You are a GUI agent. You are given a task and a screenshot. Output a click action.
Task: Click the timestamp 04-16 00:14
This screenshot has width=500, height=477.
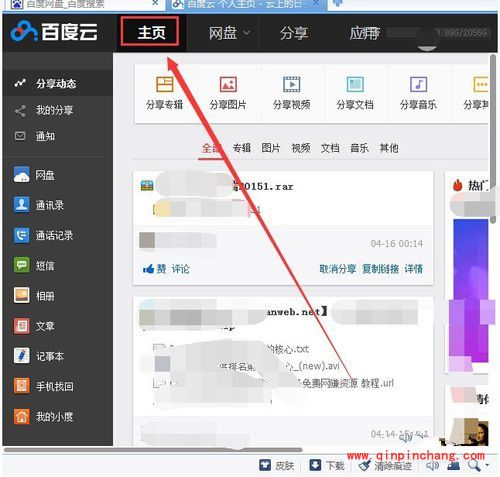[397, 244]
